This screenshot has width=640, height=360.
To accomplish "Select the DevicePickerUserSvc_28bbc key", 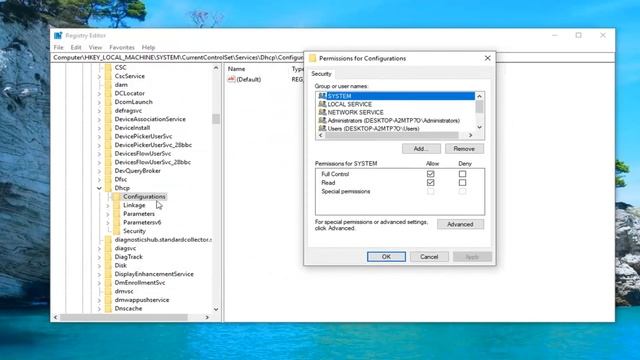I will (x=153, y=145).
